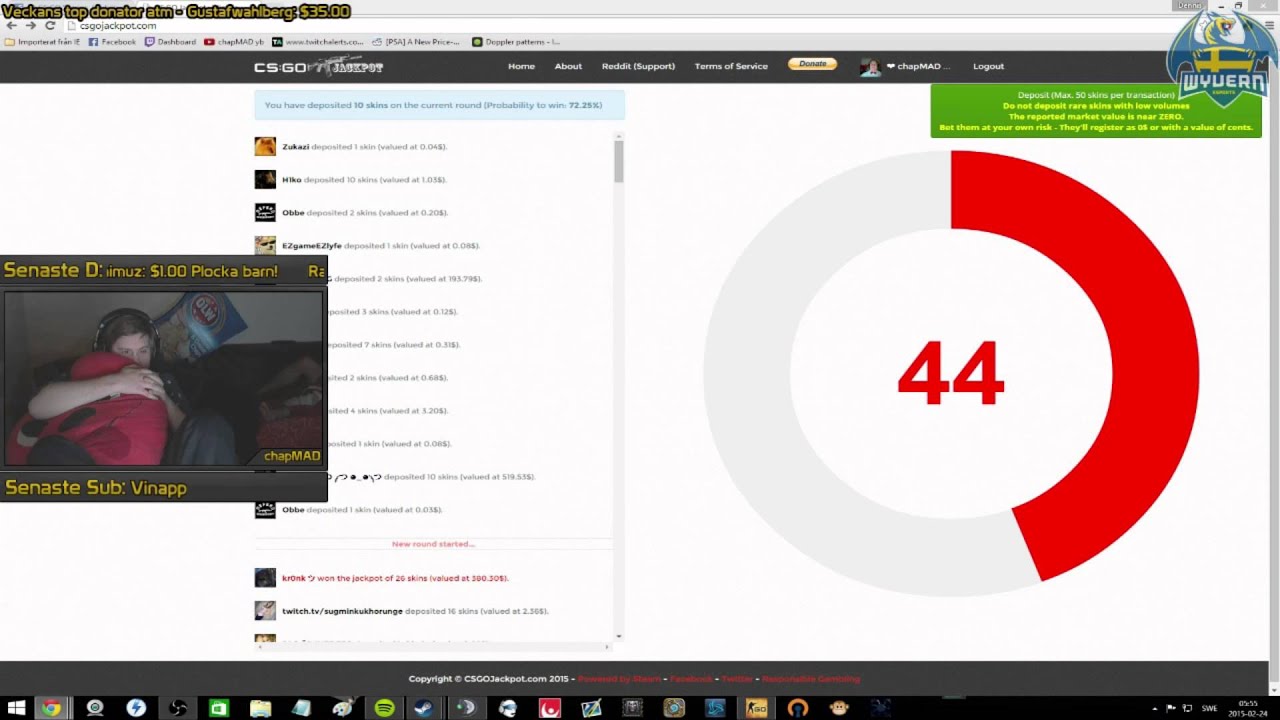Open the file explorer folder in taskbar
The width and height of the screenshot is (1280, 720).
pyautogui.click(x=260, y=708)
